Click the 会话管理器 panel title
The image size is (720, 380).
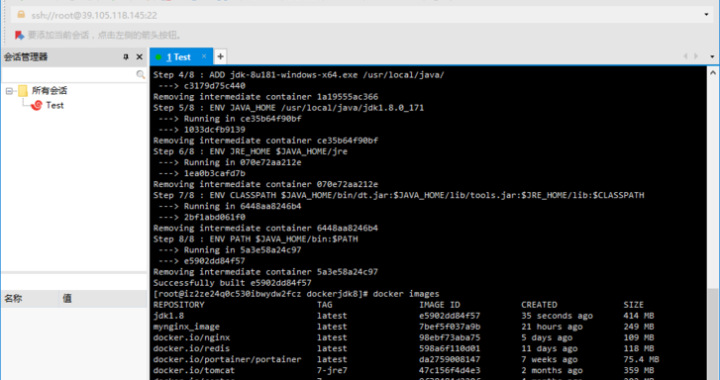tap(26, 57)
